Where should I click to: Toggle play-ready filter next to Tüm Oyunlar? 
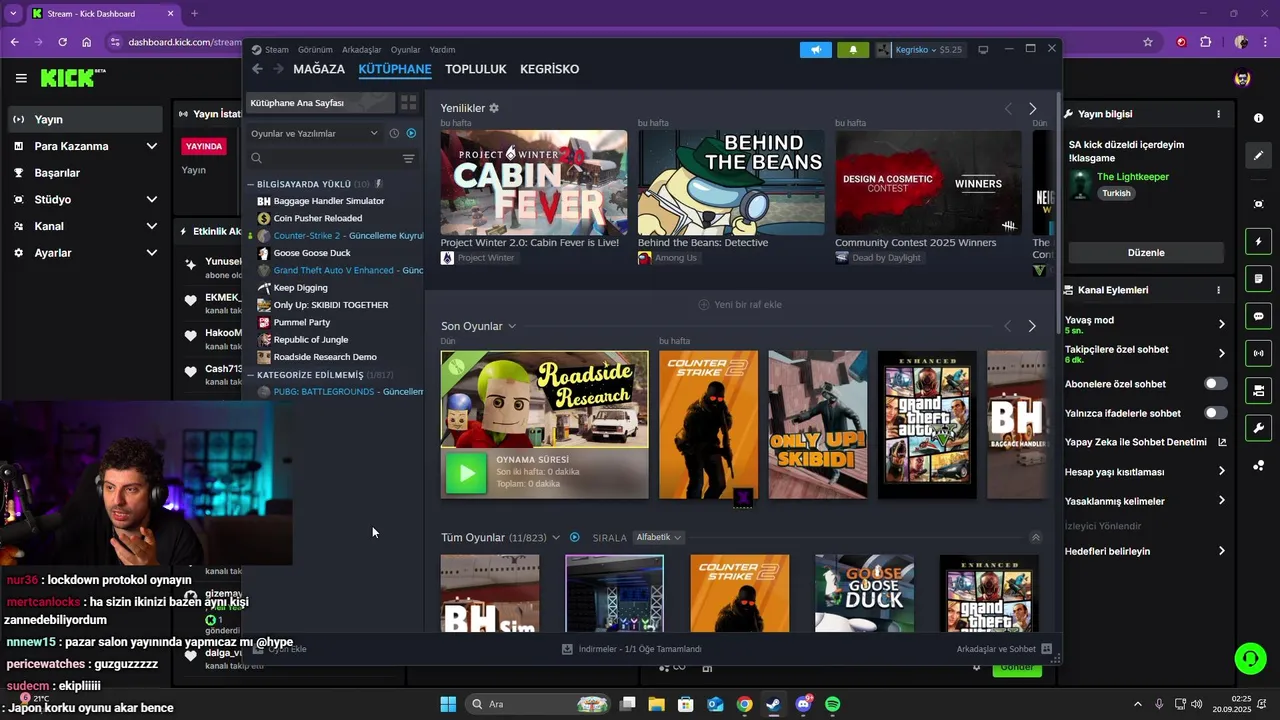(x=574, y=537)
